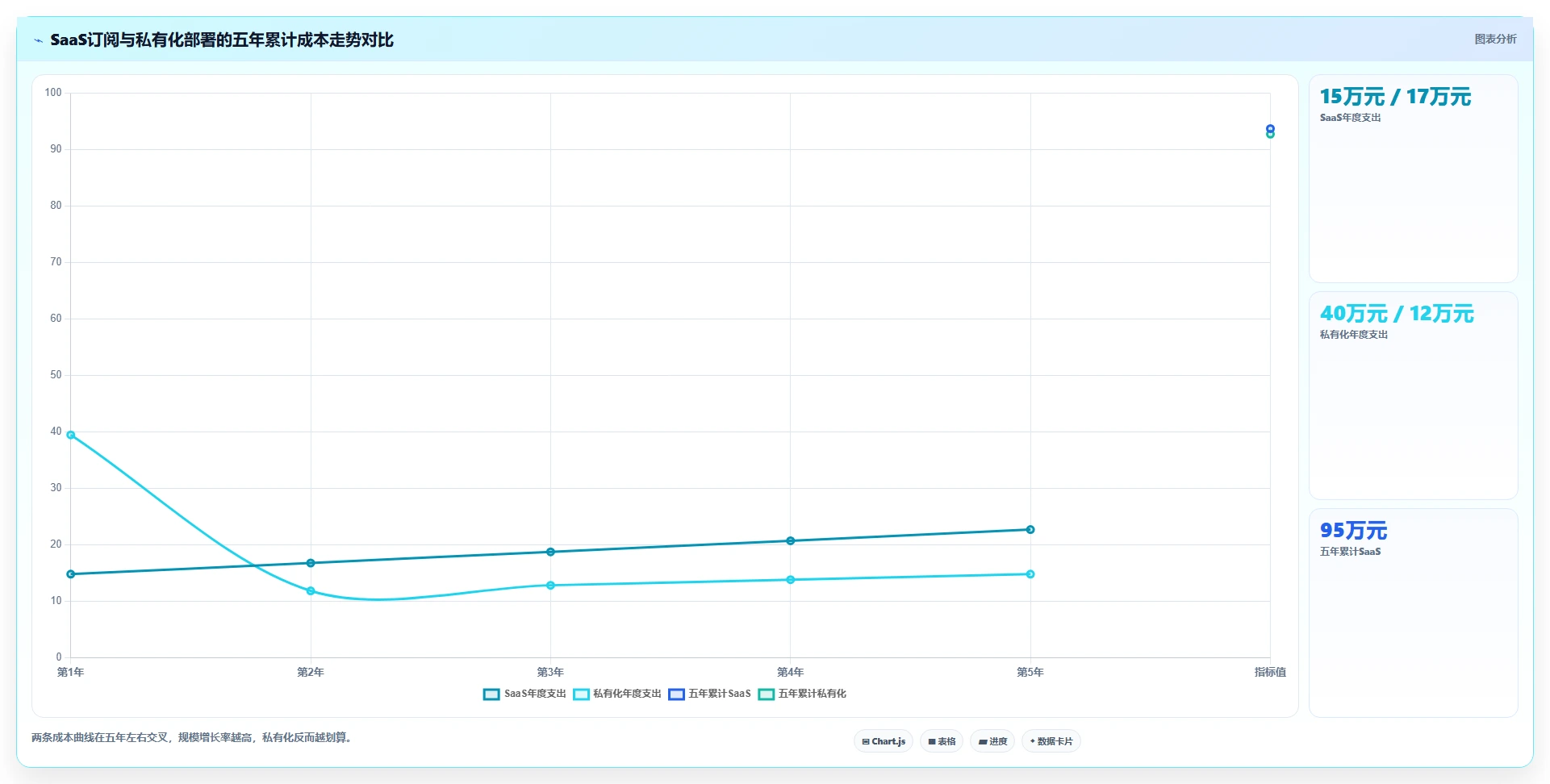This screenshot has height=784, width=1550.
Task: Click the SaaS年度支出 data point at 第1年
Action: coord(71,574)
